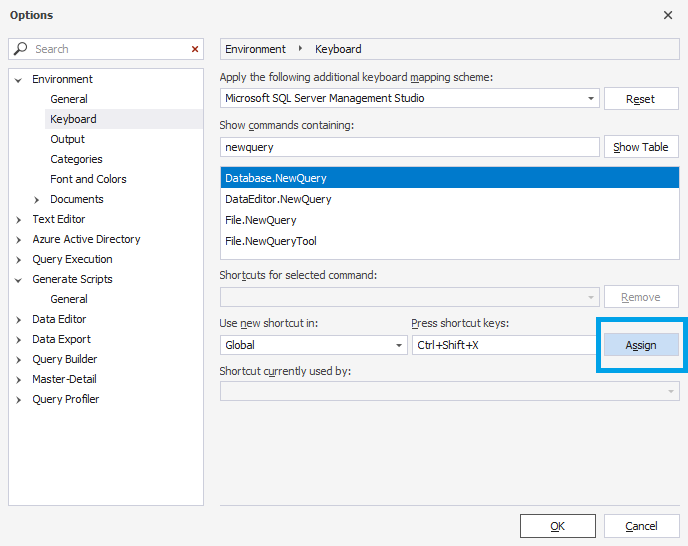
Task: Collapse the Generate Scripts node
Action: tap(18, 280)
